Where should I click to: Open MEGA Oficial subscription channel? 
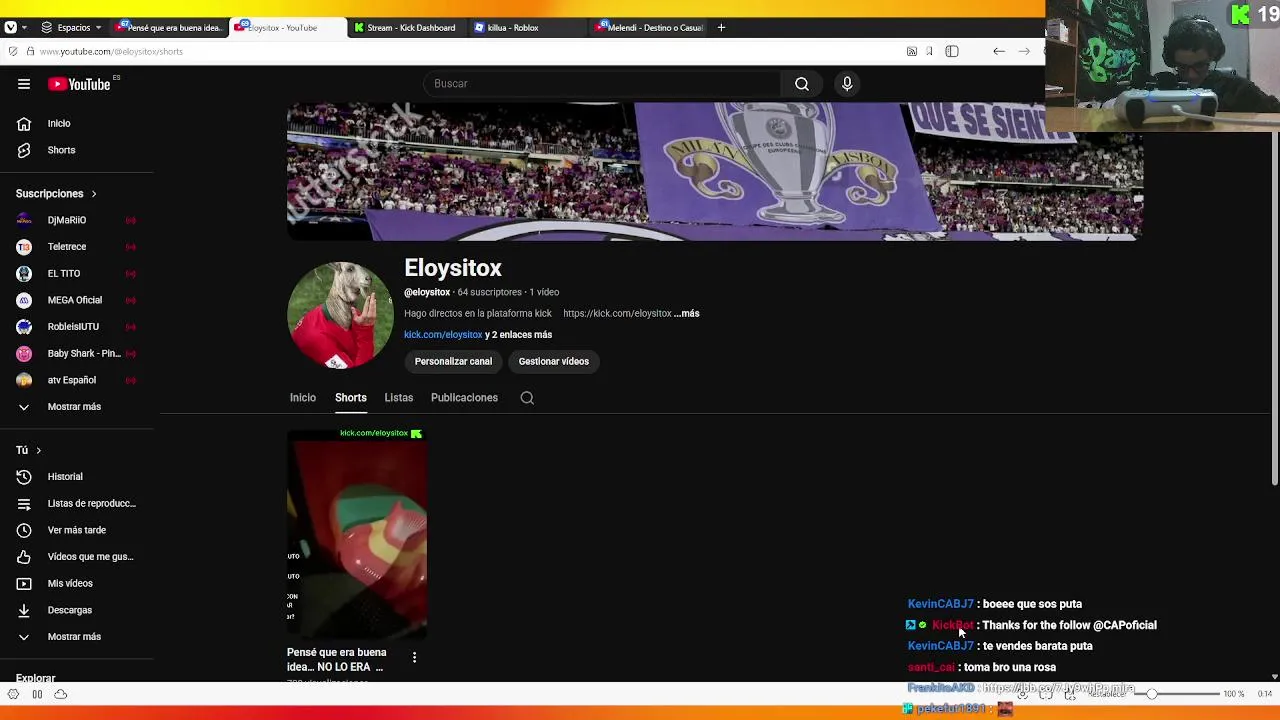click(74, 300)
